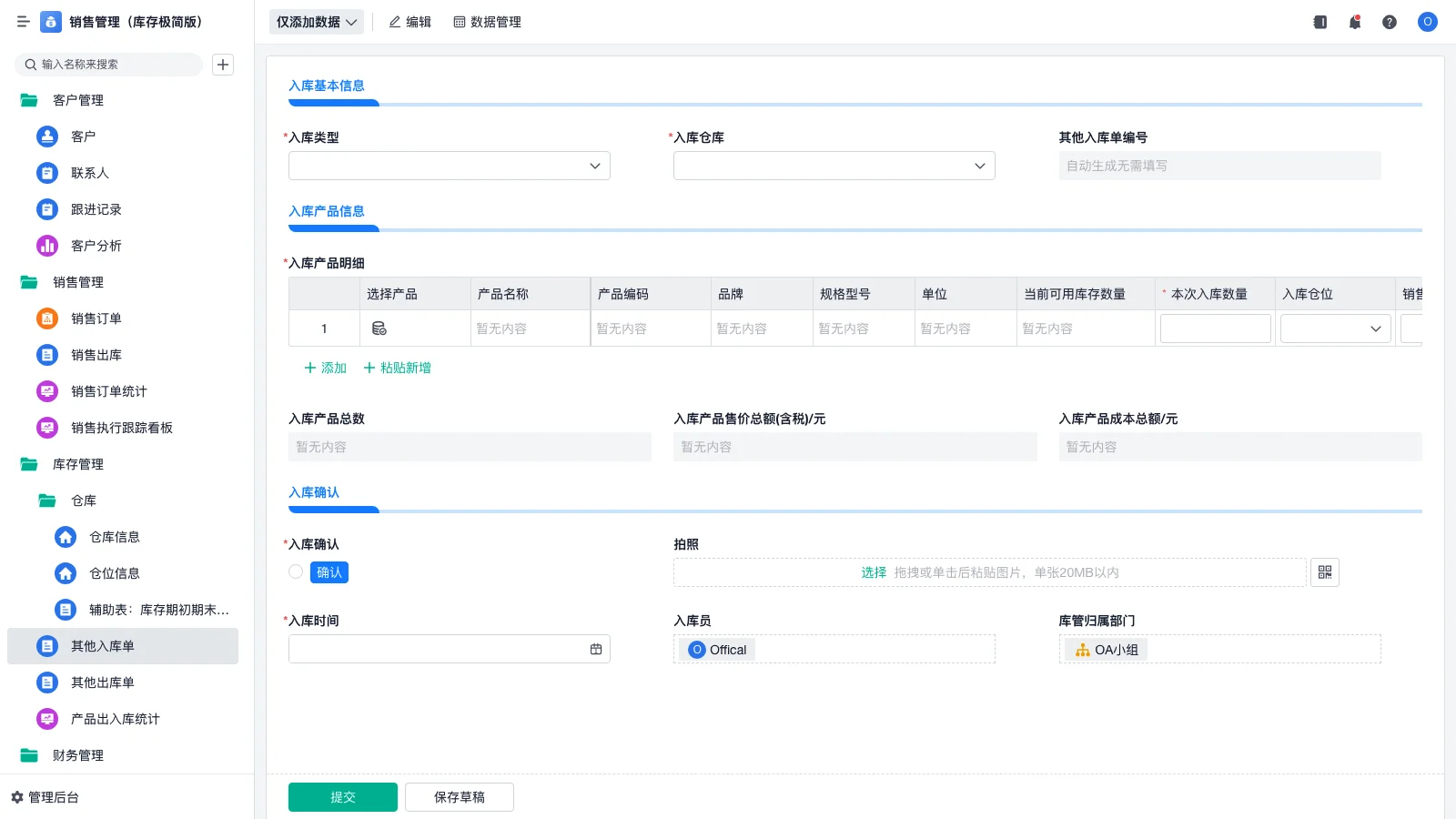Click 保存草稿 to save a draft

[459, 796]
